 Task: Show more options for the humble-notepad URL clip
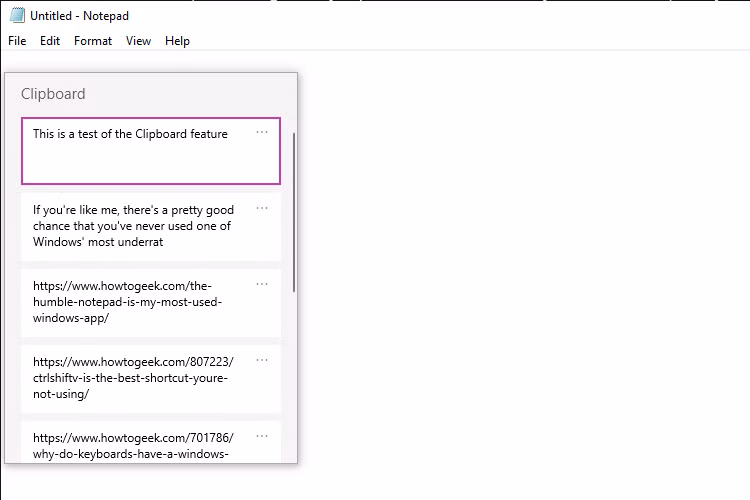pos(262,284)
